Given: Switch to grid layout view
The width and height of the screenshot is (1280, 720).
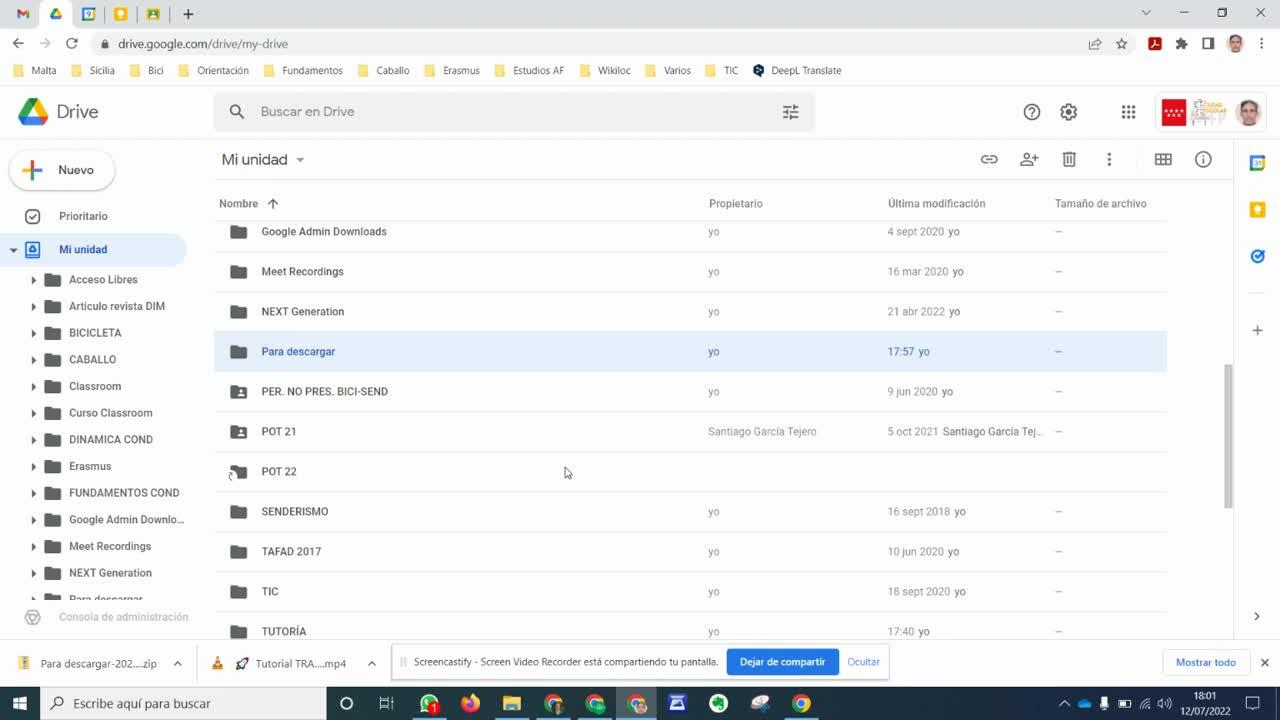Looking at the screenshot, I should pyautogui.click(x=1163, y=159).
